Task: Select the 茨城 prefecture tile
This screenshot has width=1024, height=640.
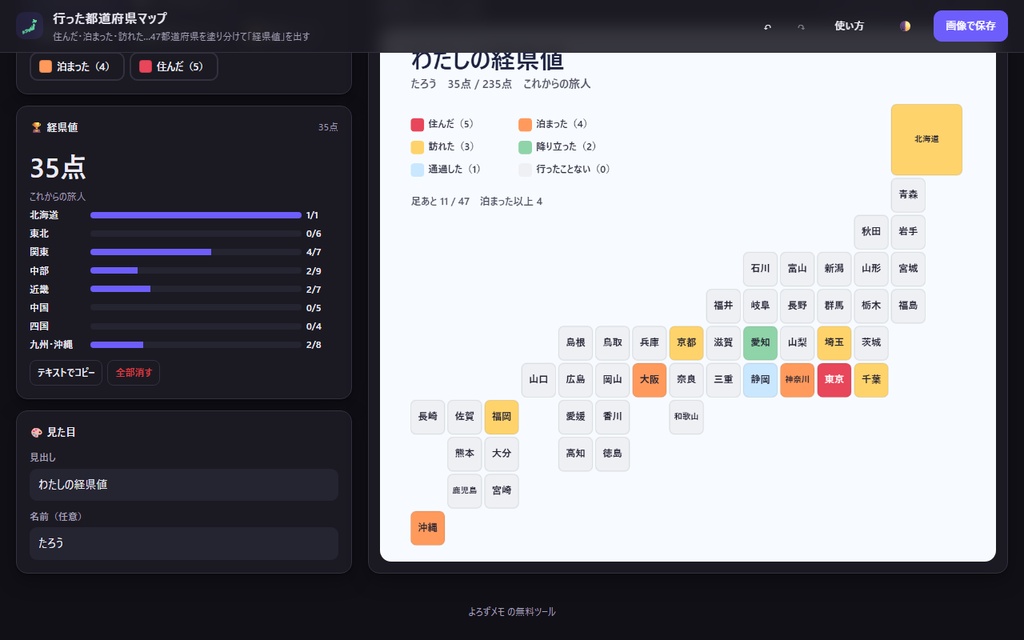Action: point(871,343)
